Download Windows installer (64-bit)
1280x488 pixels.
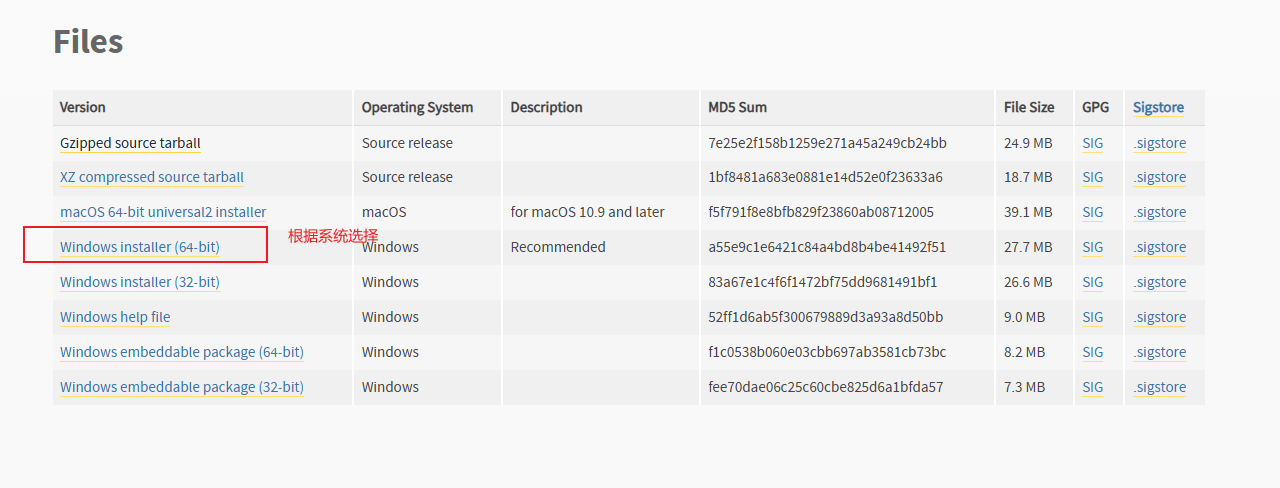(140, 247)
